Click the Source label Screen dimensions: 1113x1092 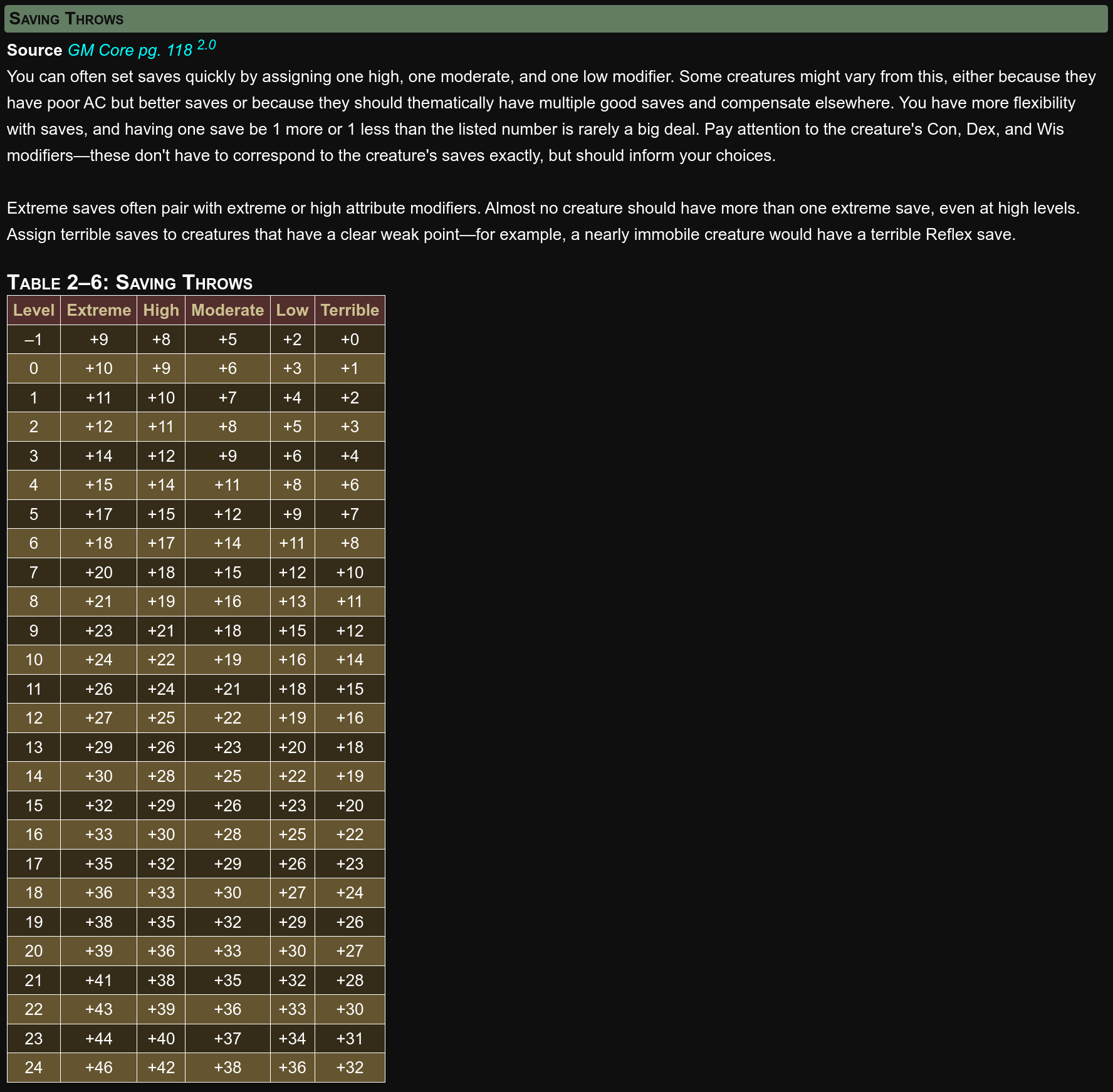[x=34, y=50]
